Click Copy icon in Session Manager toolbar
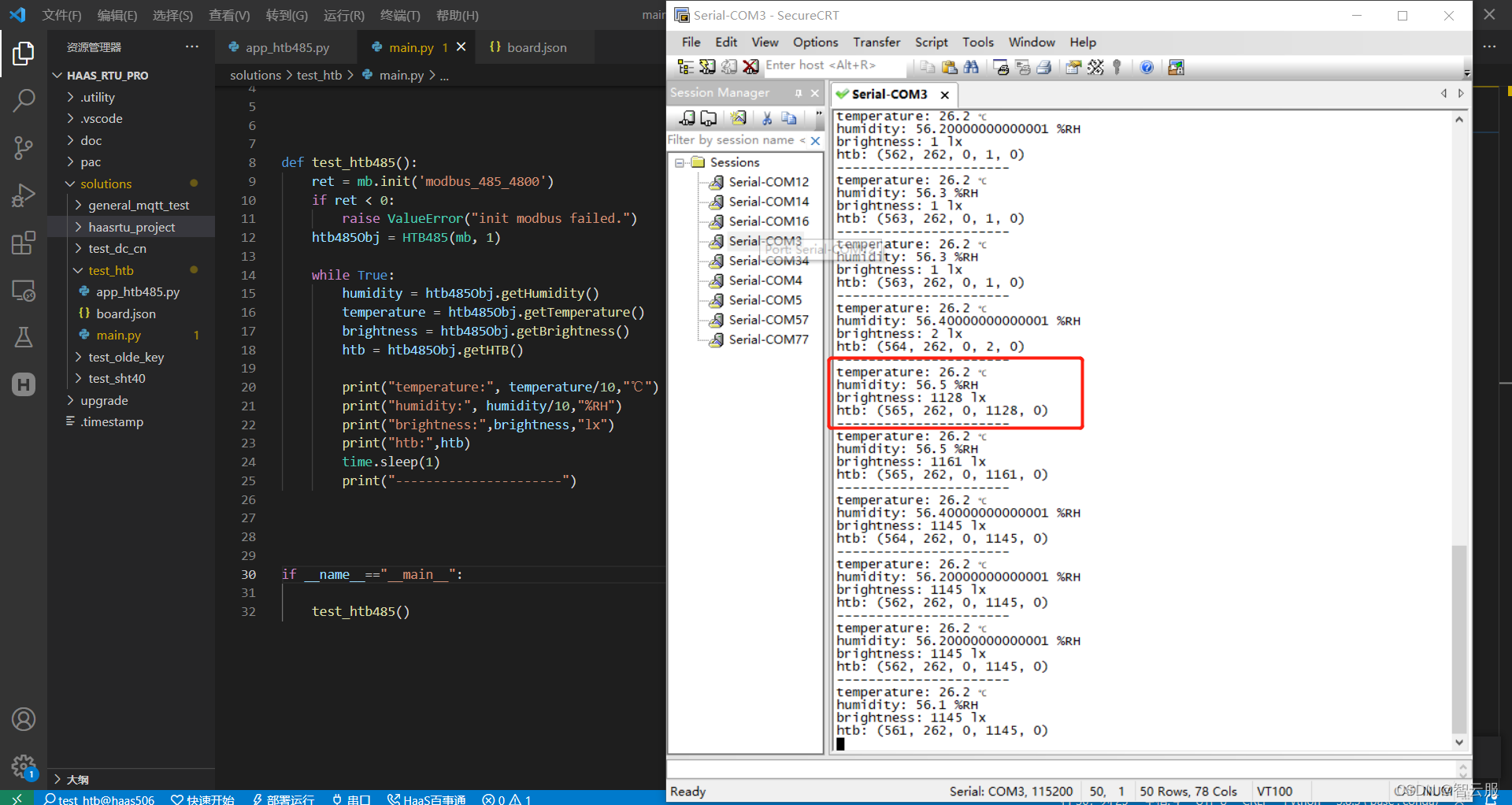The width and height of the screenshot is (1512, 805). (788, 118)
